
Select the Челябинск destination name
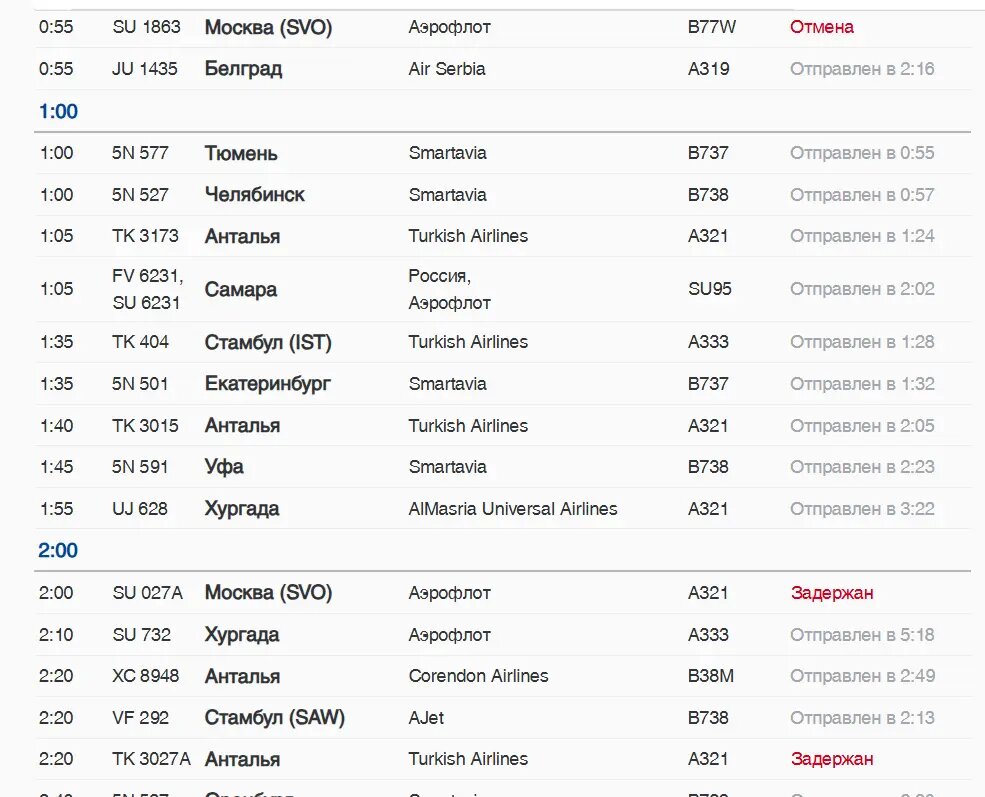(254, 195)
